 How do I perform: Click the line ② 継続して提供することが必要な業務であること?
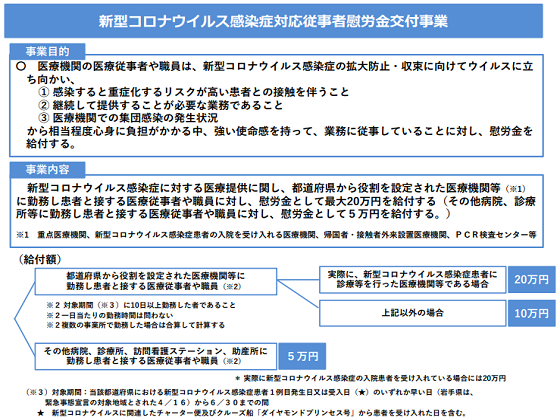tap(160, 105)
